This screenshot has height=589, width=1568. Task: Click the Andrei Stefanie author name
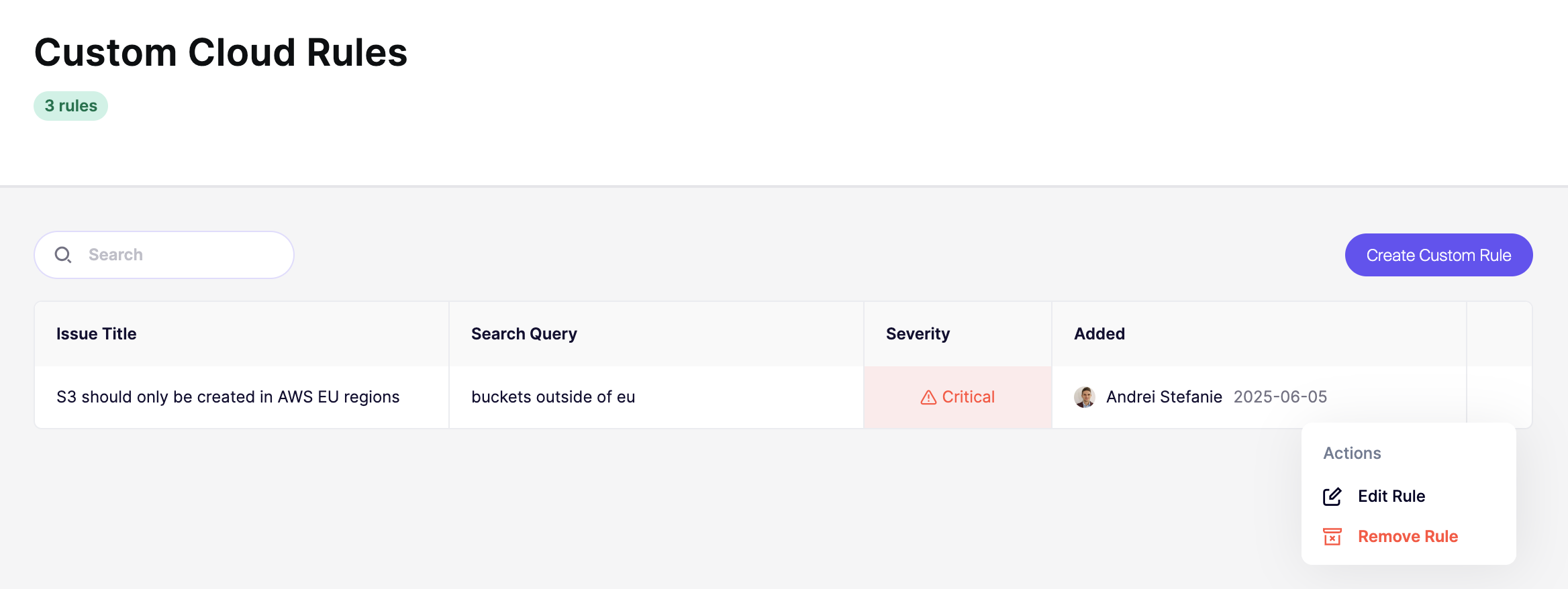click(x=1164, y=397)
